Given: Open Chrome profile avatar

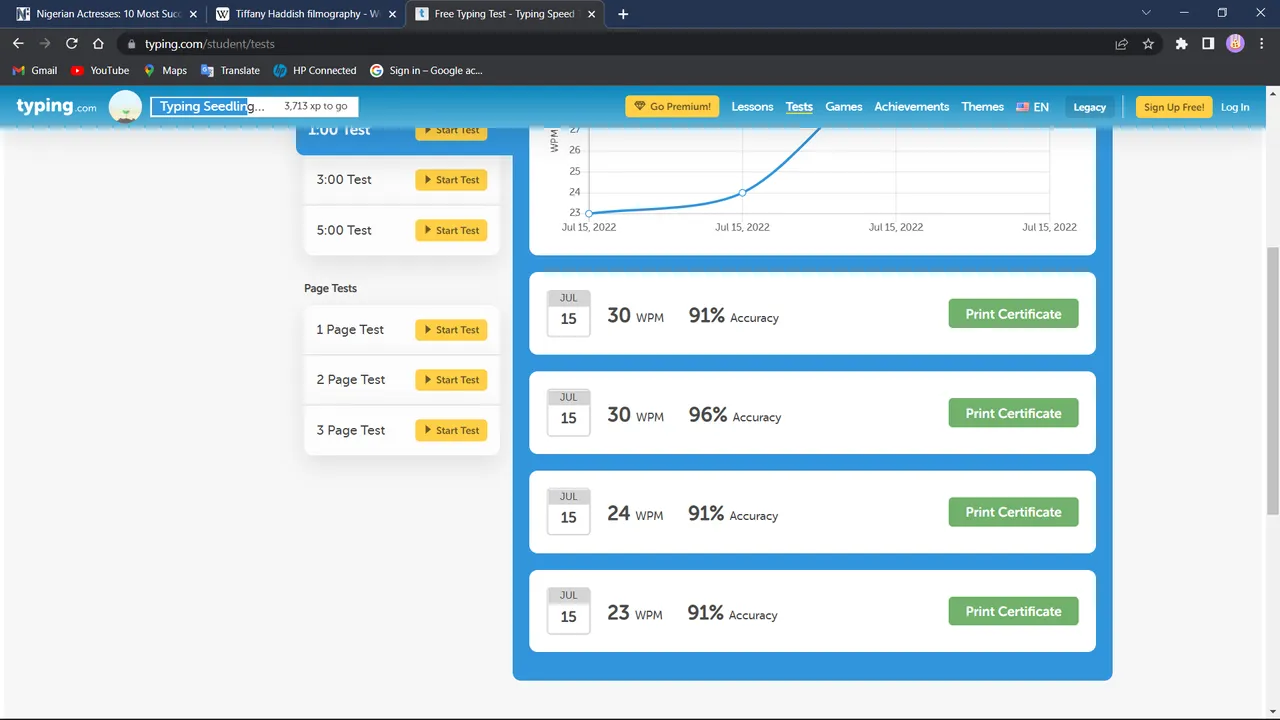Looking at the screenshot, I should tap(1235, 44).
